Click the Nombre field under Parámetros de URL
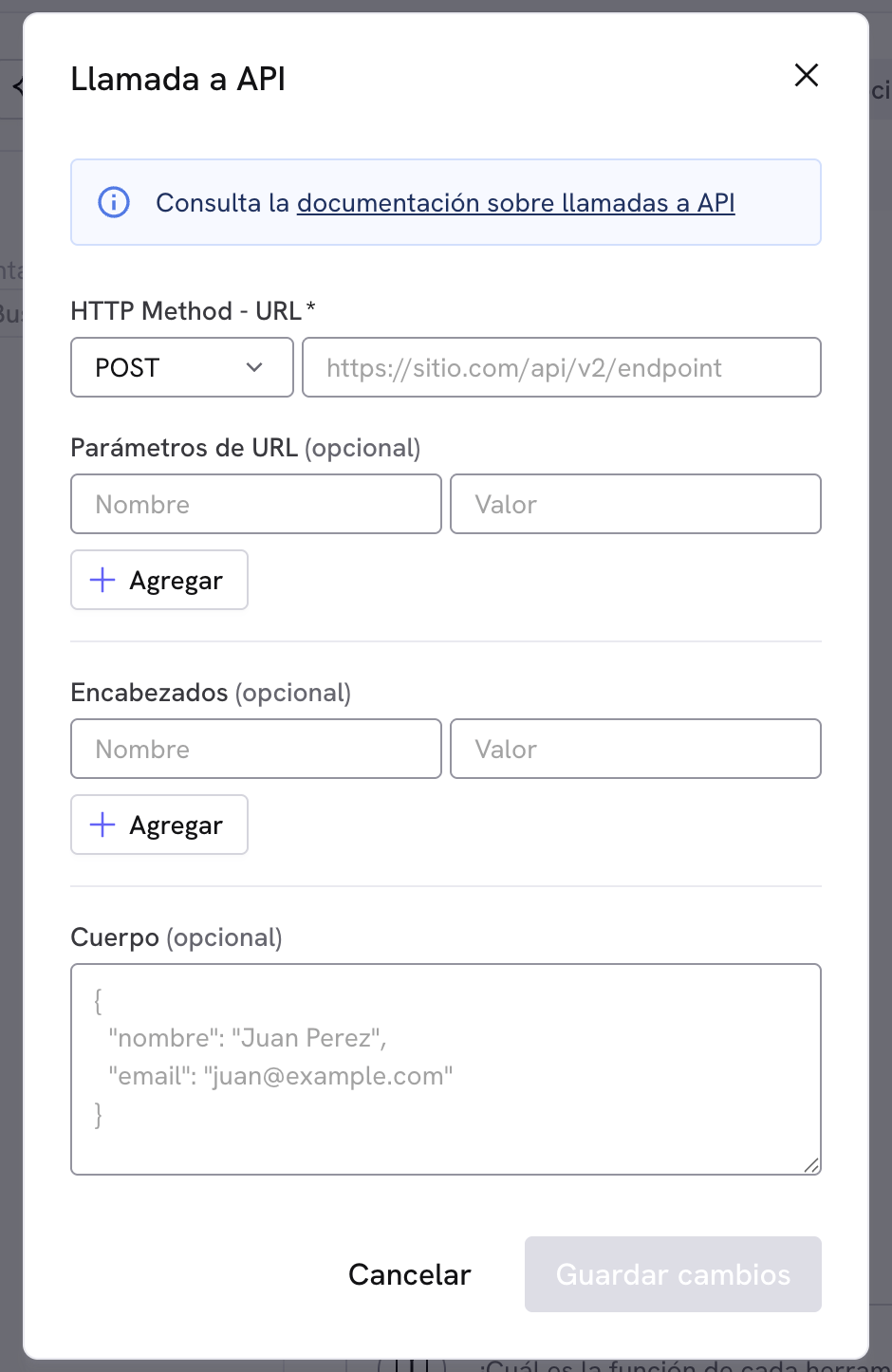The height and width of the screenshot is (1372, 892). [255, 504]
